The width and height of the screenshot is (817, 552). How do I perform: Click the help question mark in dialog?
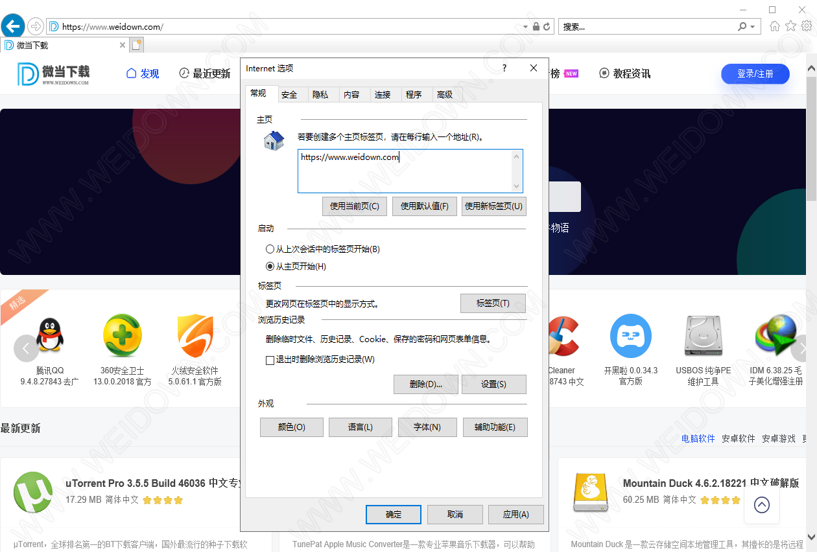click(x=504, y=68)
